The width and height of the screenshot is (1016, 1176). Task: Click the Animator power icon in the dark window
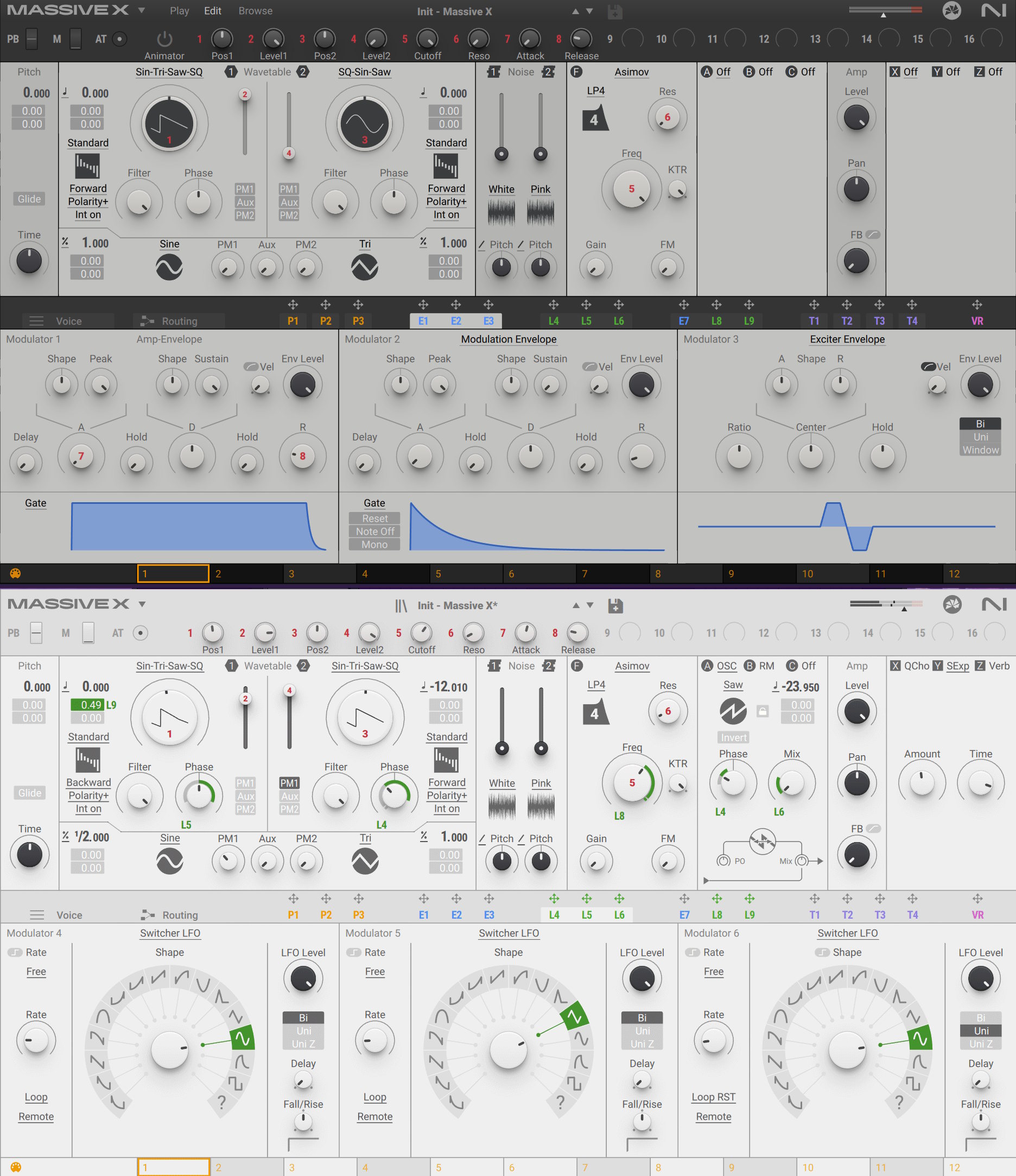[164, 39]
